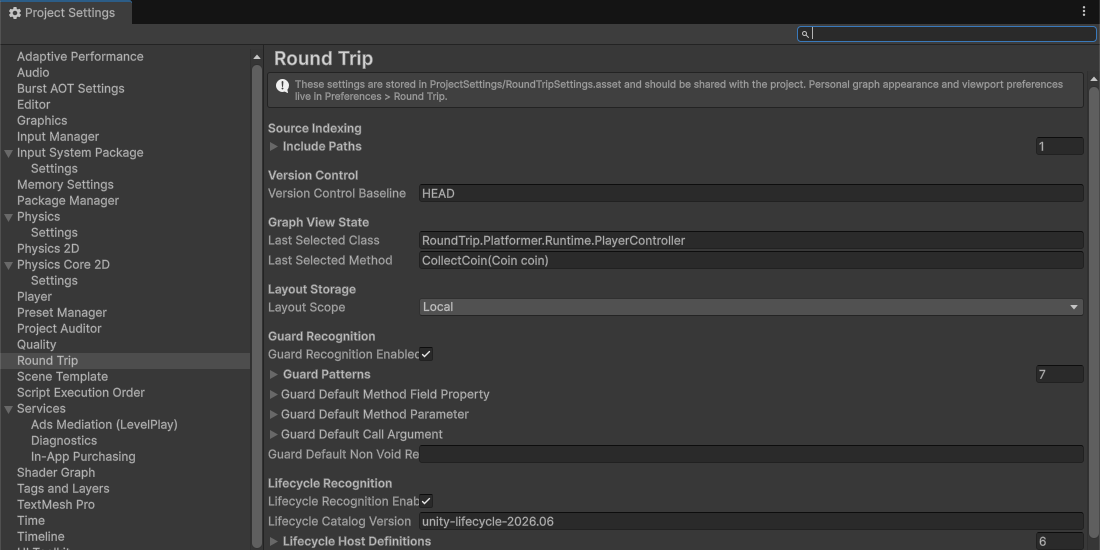Screen dimensions: 1100x550
Task: Open Scene Template settings
Action: pos(62,377)
